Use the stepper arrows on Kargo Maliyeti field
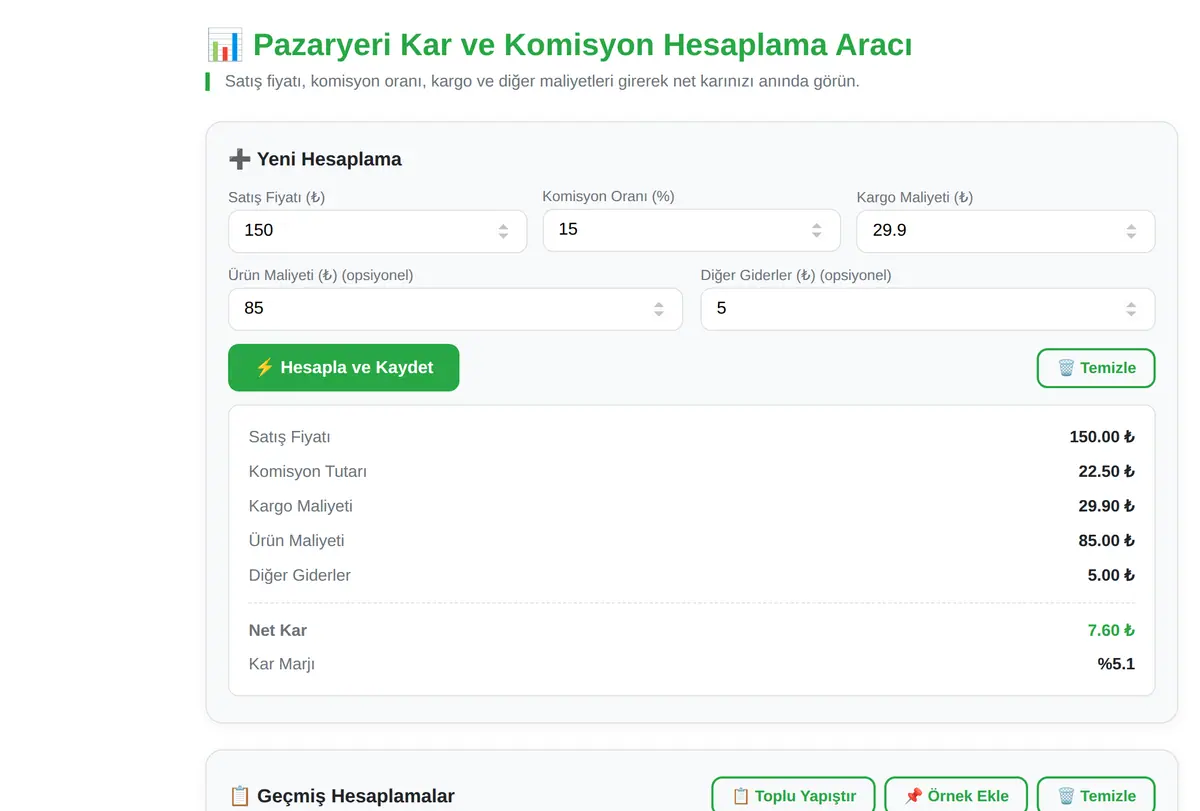The width and height of the screenshot is (1200, 811). [x=1131, y=231]
